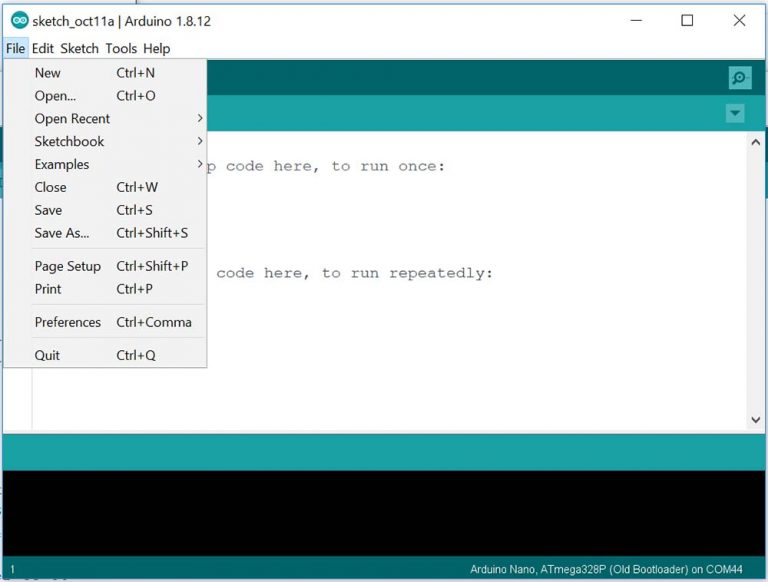Select Save menu entry

click(x=105, y=210)
